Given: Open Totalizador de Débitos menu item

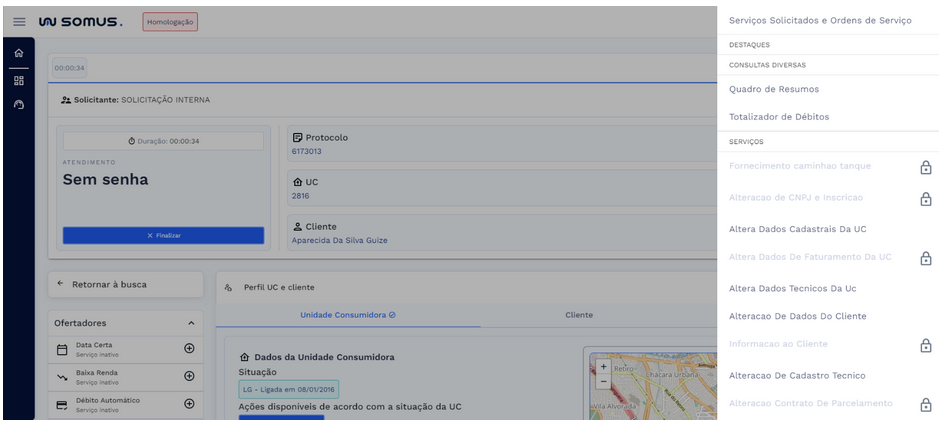Looking at the screenshot, I should point(778,117).
